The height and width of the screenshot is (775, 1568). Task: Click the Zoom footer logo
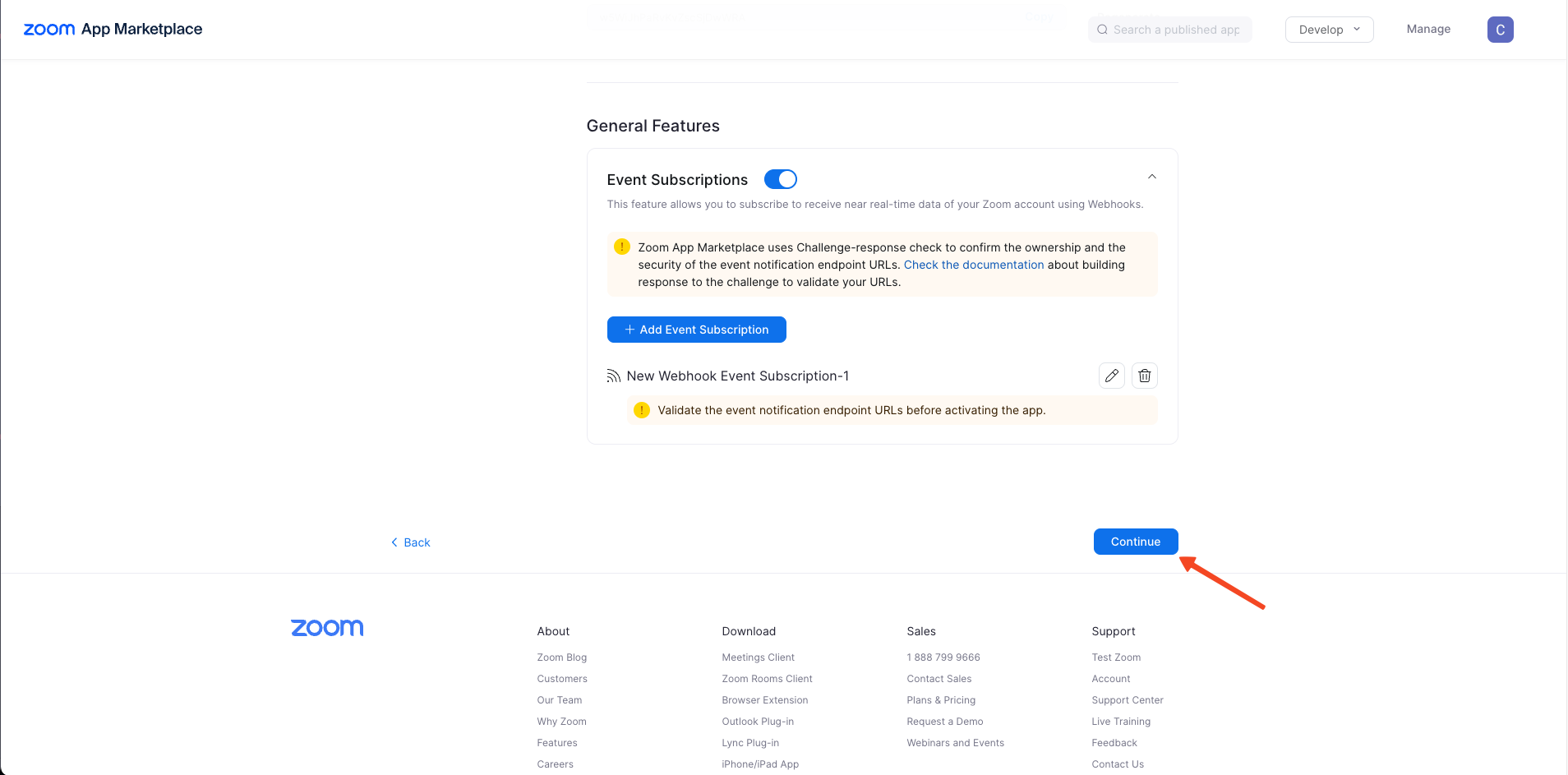point(327,628)
